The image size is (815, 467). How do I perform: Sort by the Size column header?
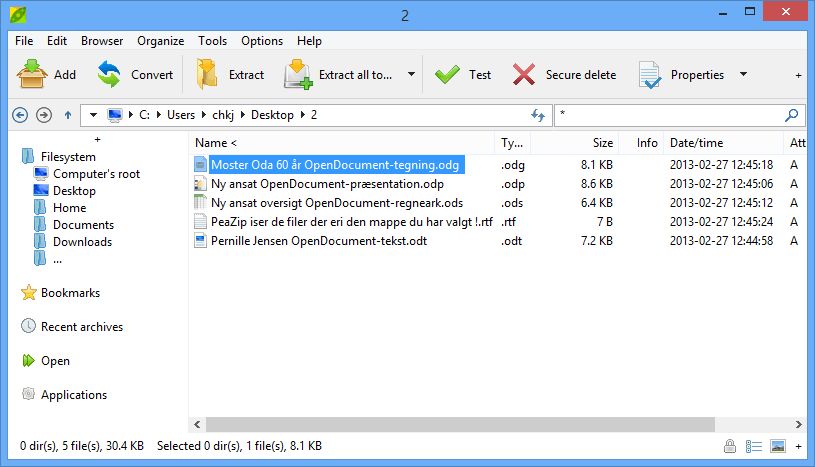tap(575, 142)
